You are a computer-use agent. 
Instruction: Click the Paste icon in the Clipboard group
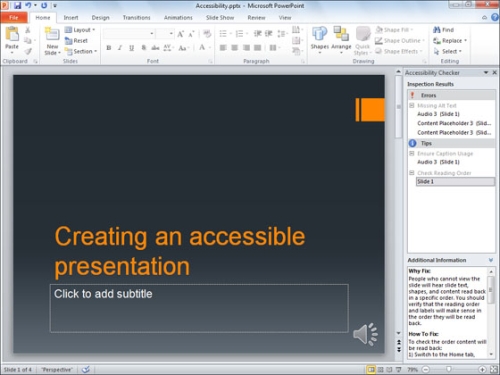(x=12, y=34)
